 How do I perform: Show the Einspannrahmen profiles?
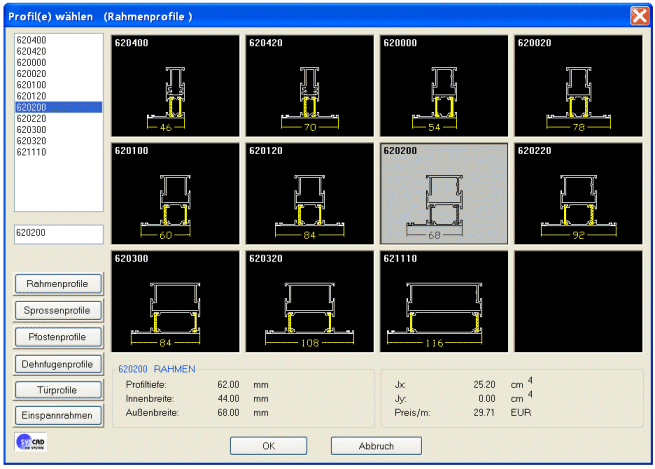click(58, 415)
